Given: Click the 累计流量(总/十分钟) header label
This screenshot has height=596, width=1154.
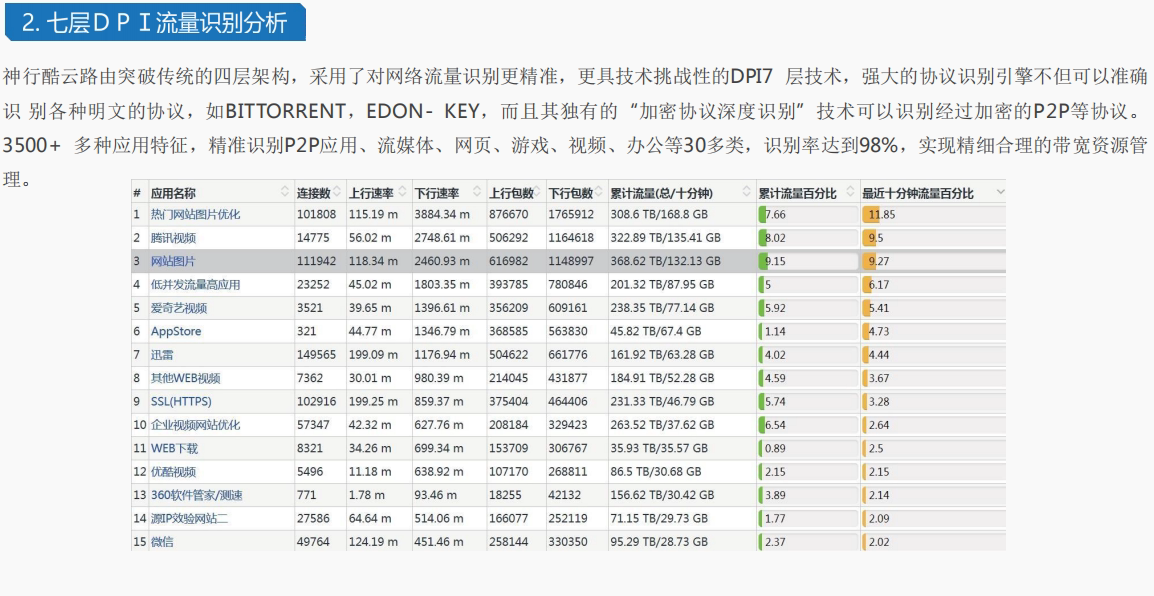Looking at the screenshot, I should (x=662, y=193).
